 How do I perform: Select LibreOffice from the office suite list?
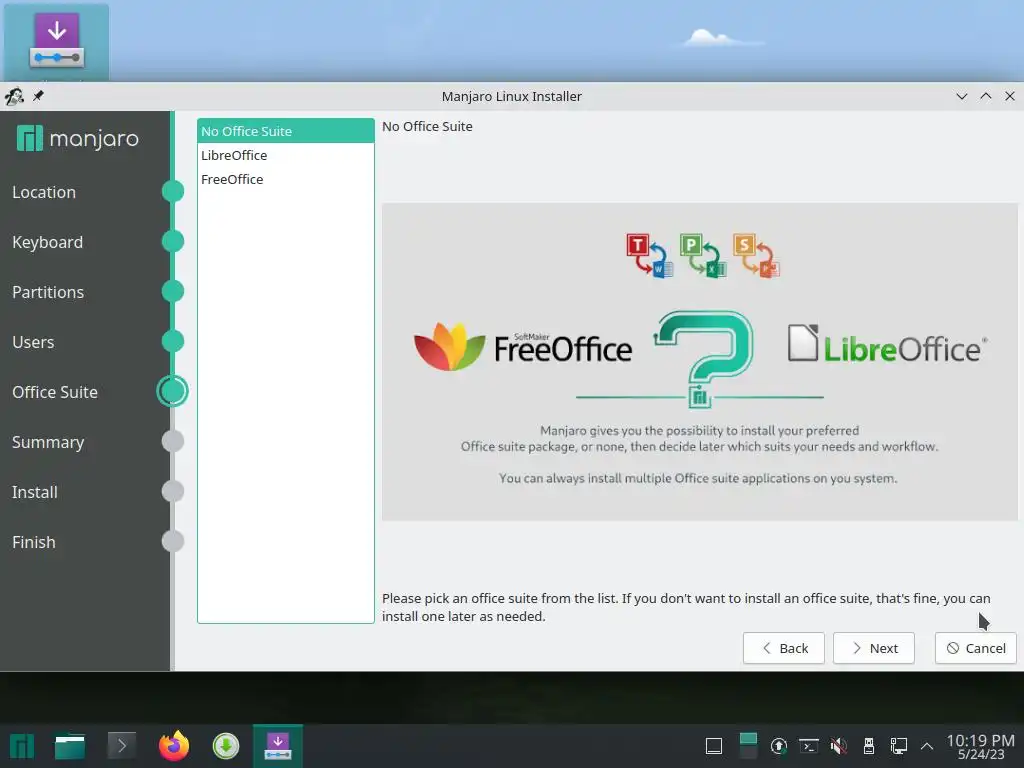pos(285,155)
